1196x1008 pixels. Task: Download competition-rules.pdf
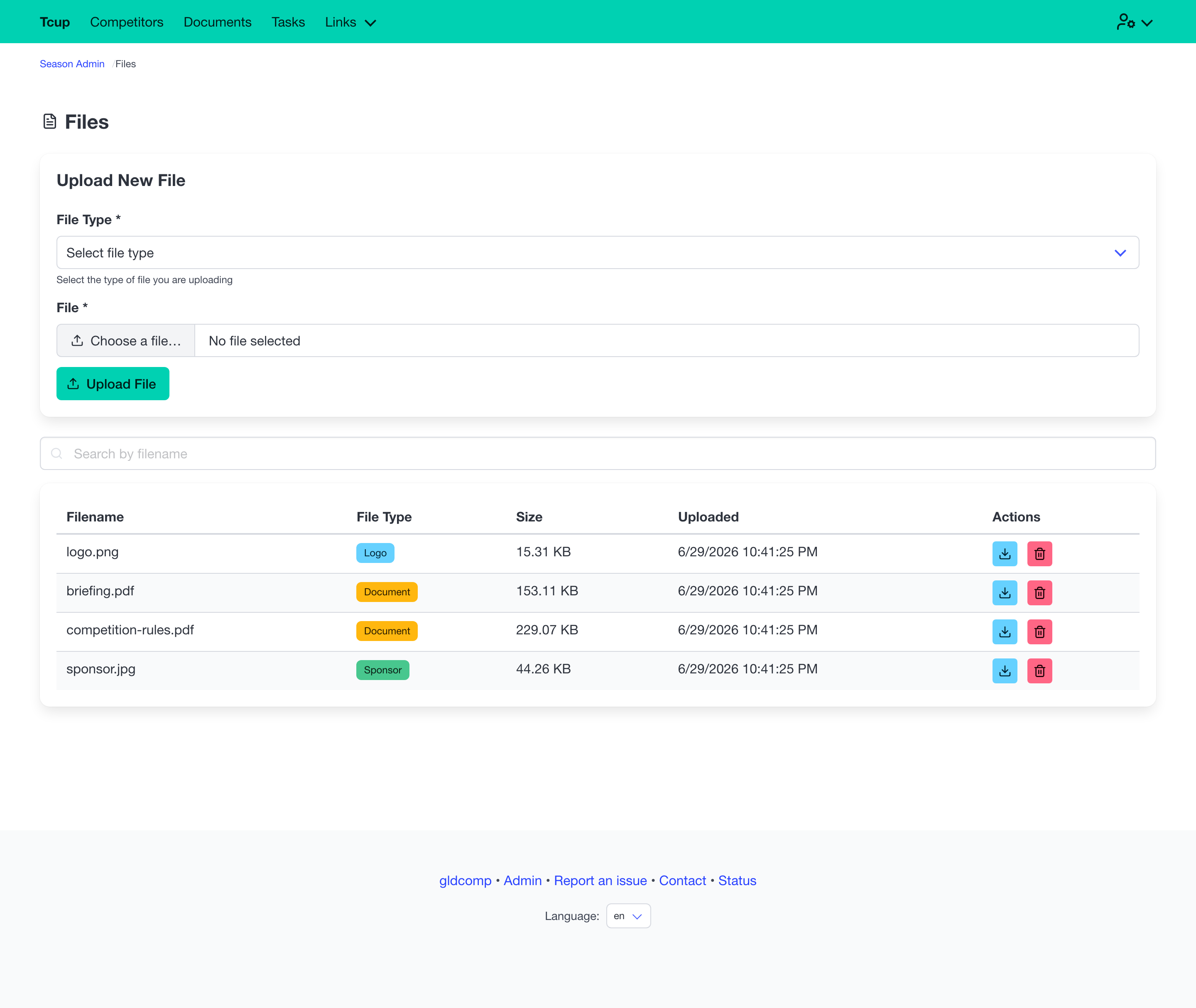[x=1005, y=631]
